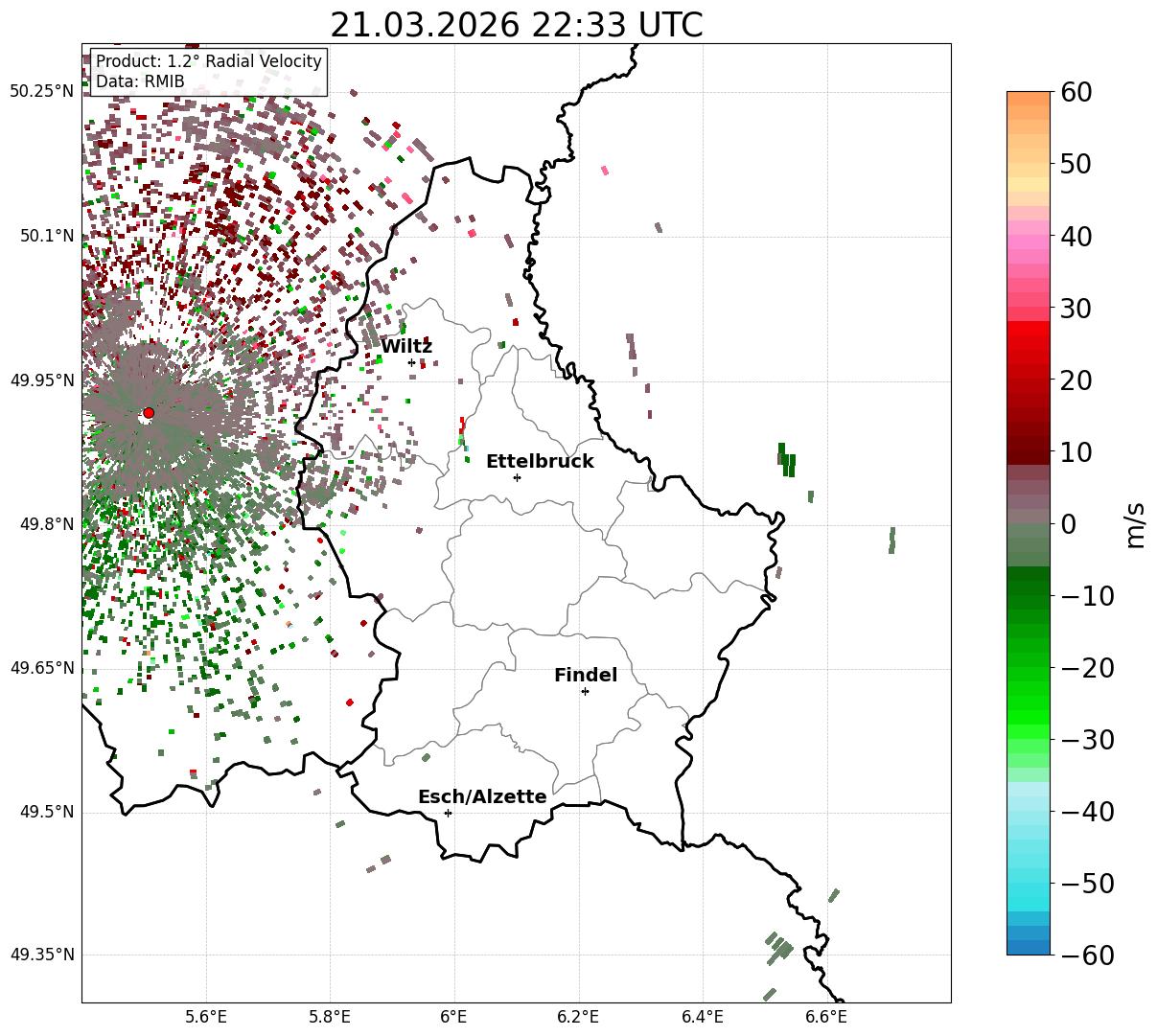Click the 20 colorbar tick label
This screenshot has height=1036, width=1157.
(x=1077, y=380)
